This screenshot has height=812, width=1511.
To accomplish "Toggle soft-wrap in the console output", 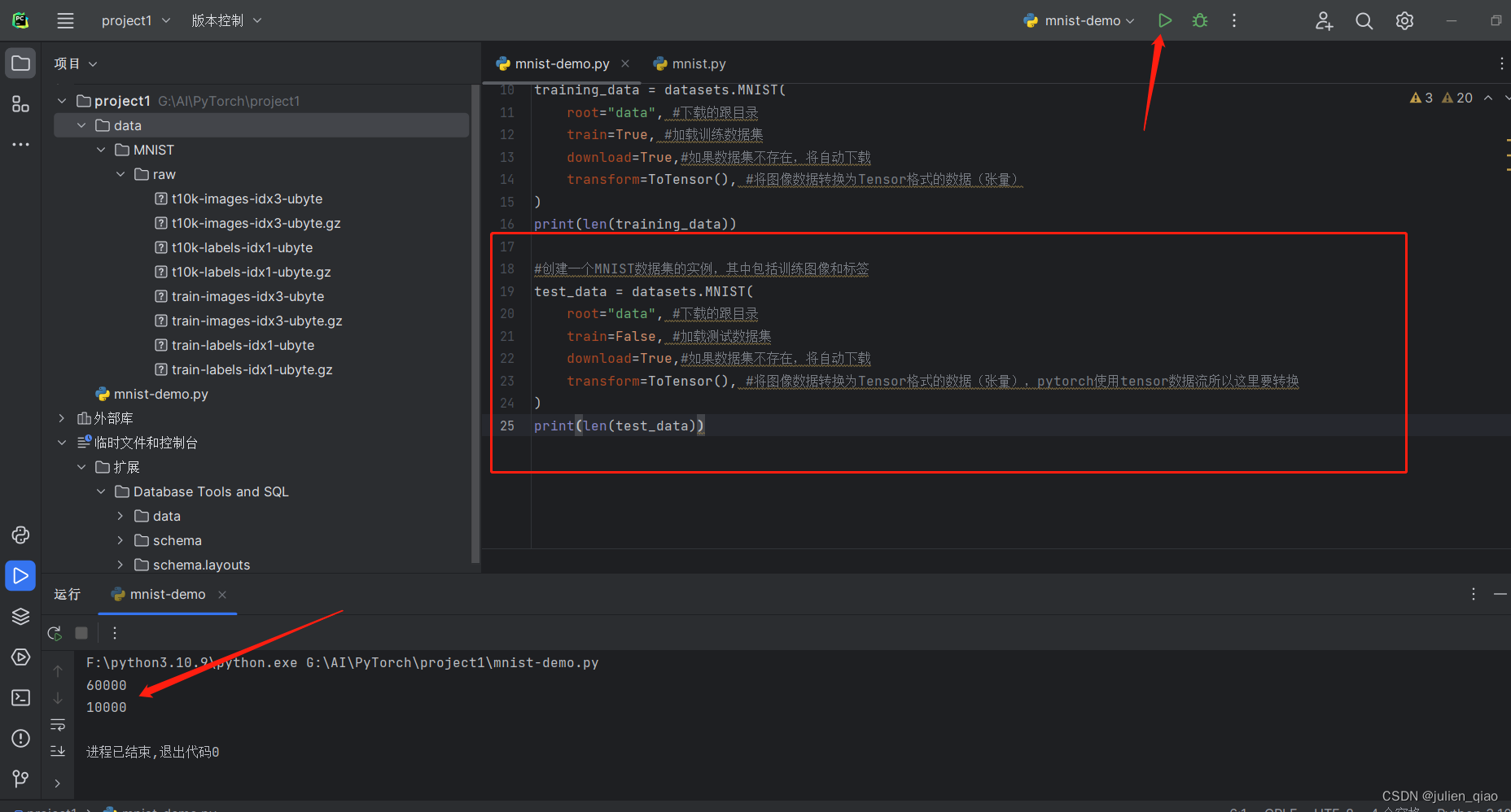I will pos(58,725).
